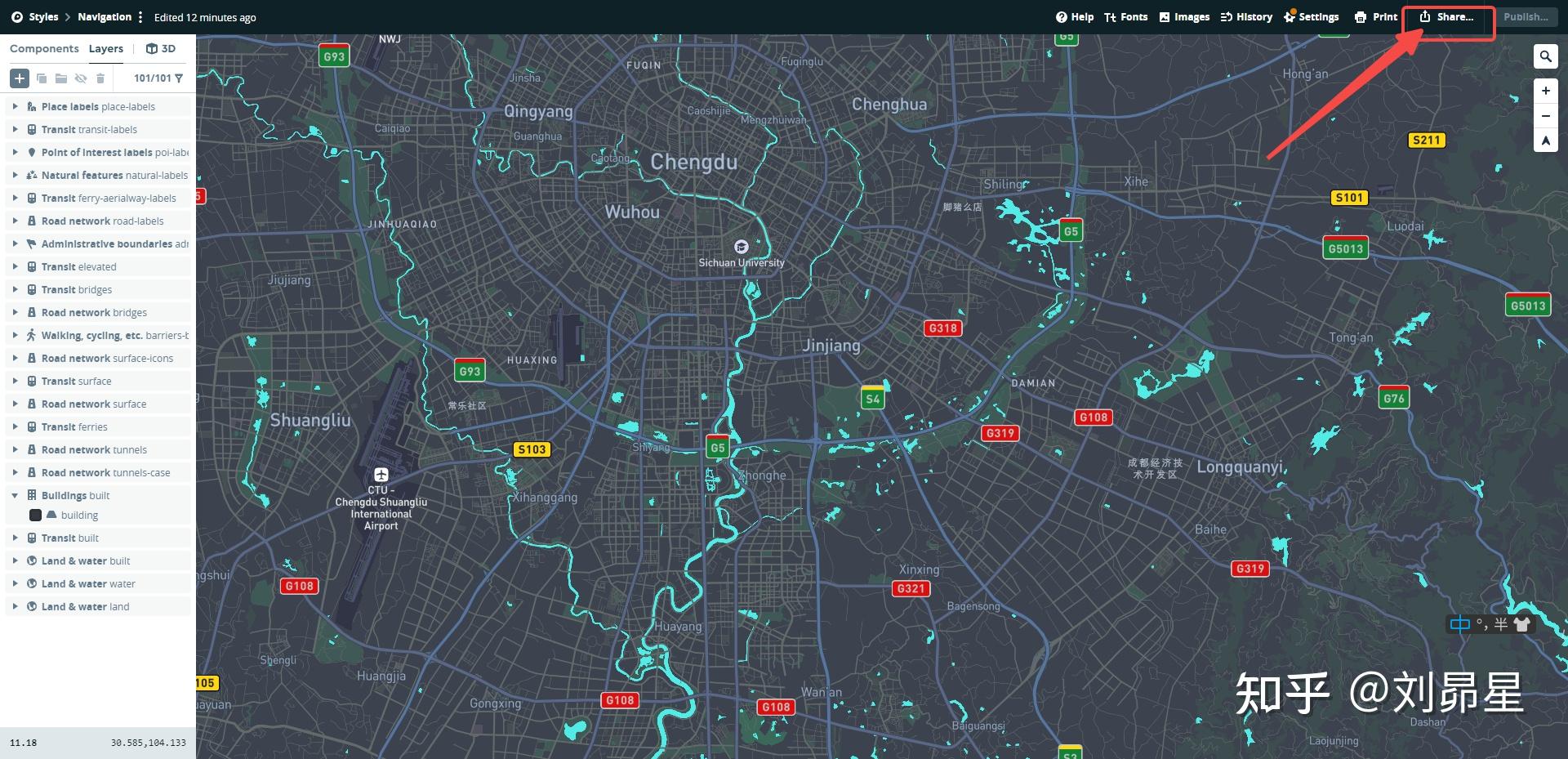Expand the Road network road-labels layer

coord(16,221)
